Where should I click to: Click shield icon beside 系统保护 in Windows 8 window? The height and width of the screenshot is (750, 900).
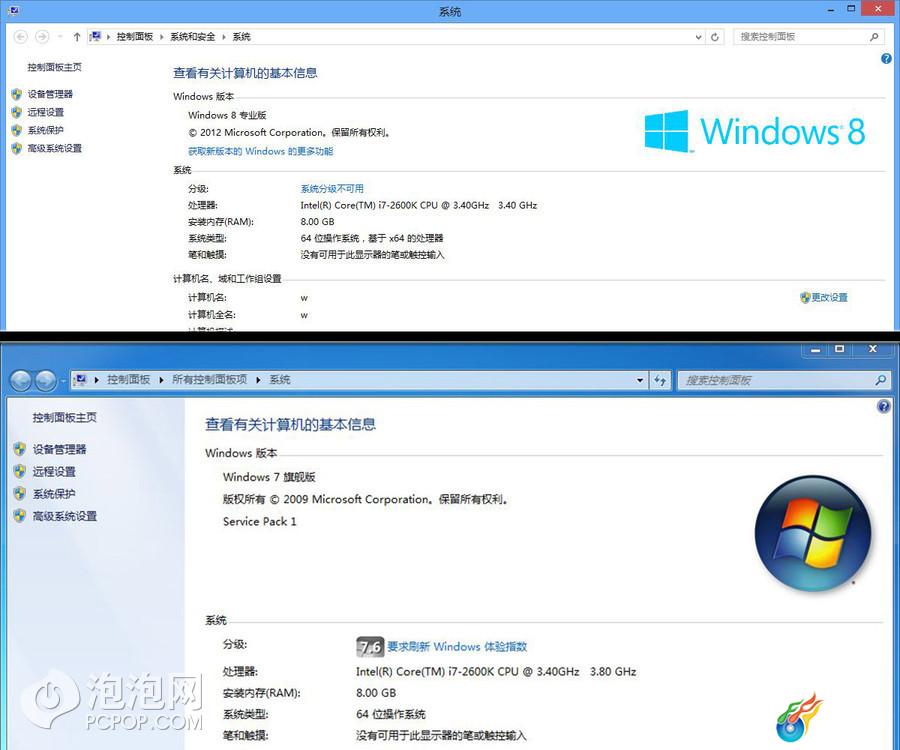pyautogui.click(x=17, y=130)
